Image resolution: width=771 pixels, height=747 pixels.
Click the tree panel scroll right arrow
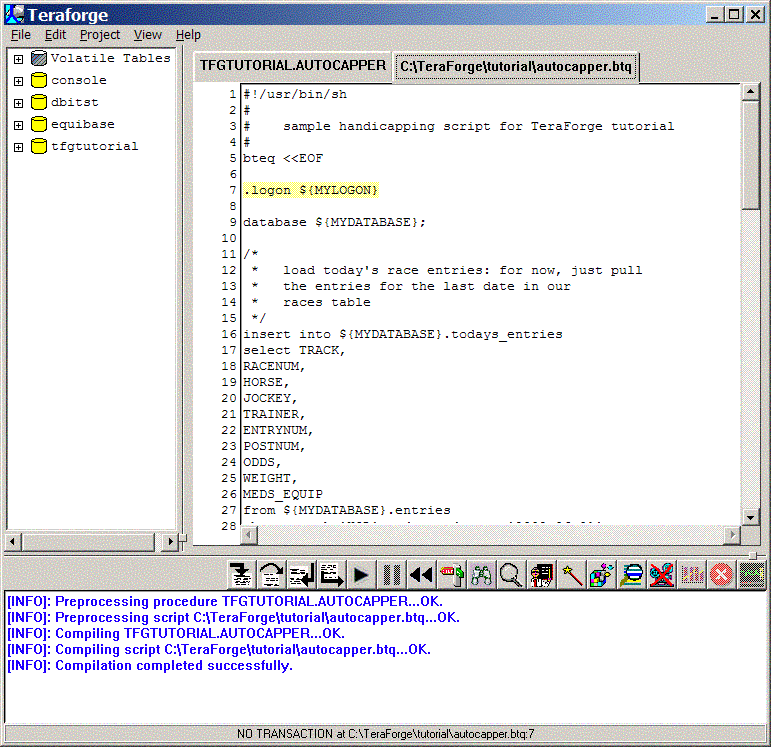(170, 542)
